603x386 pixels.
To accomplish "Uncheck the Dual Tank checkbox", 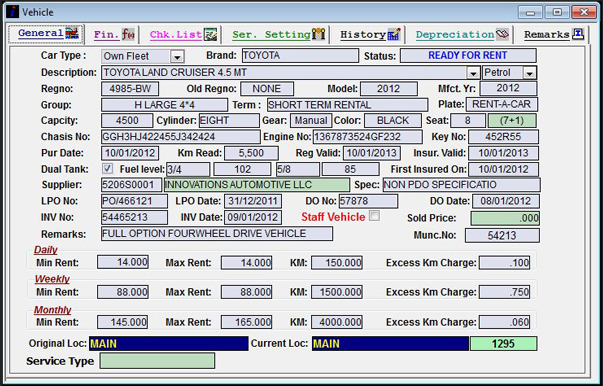I will click(x=108, y=168).
